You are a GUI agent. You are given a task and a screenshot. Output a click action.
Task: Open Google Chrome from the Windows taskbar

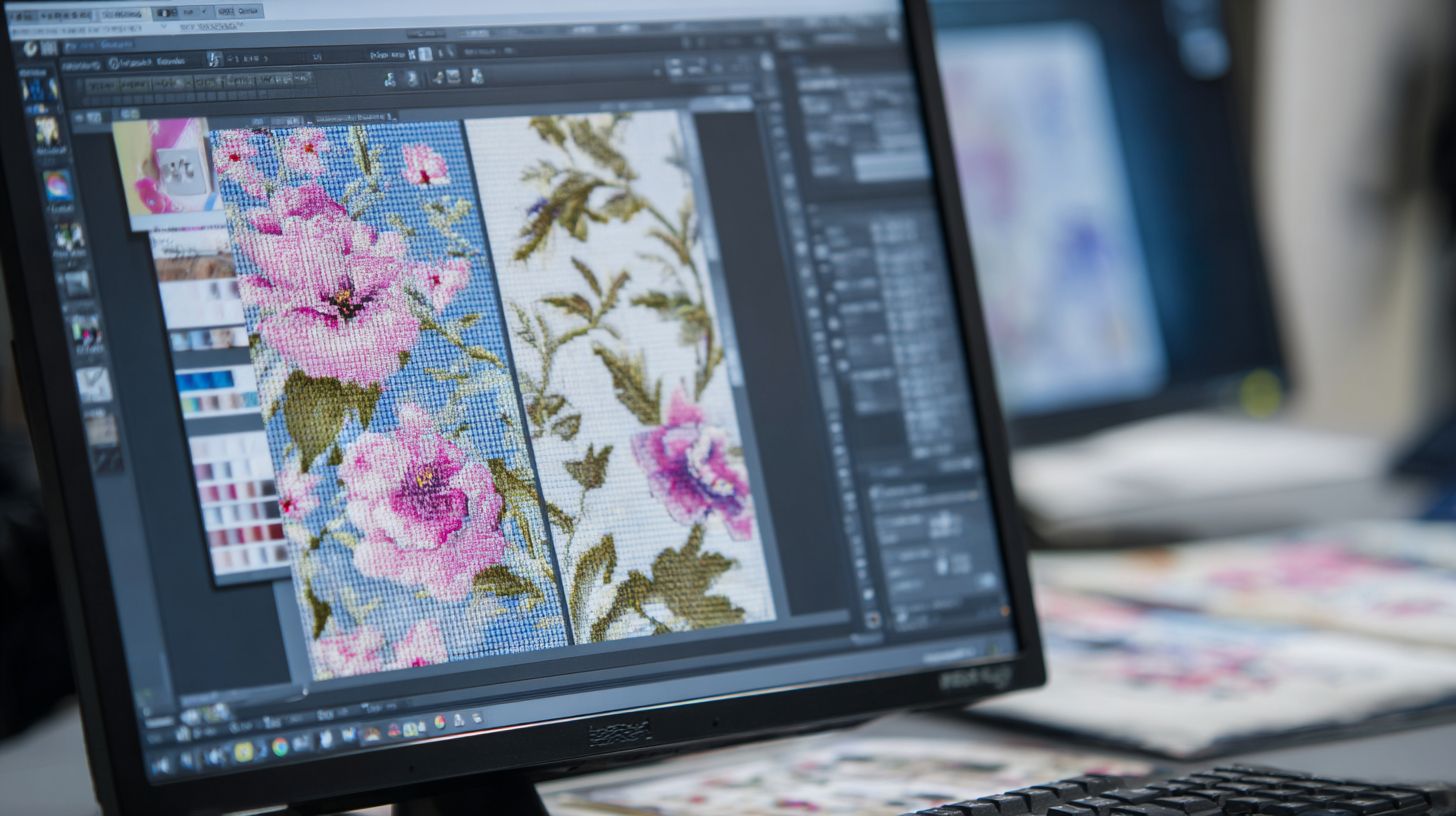tap(279, 746)
